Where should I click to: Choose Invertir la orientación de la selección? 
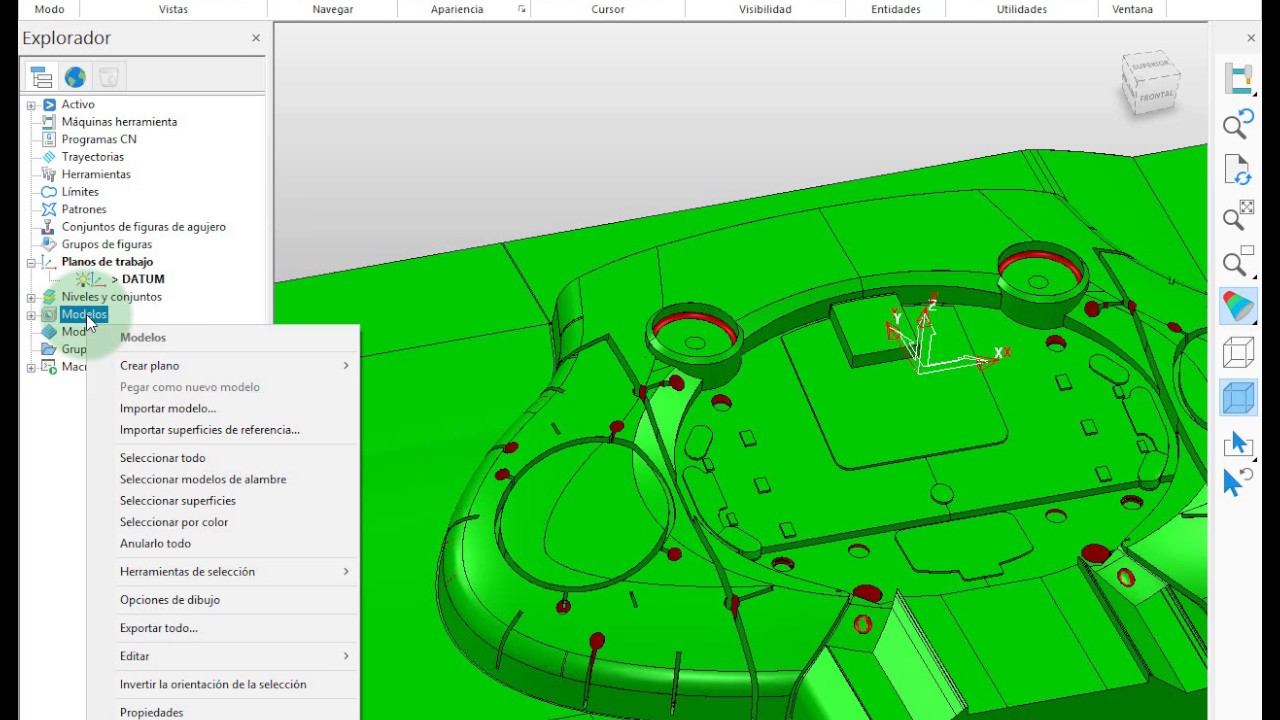(213, 685)
